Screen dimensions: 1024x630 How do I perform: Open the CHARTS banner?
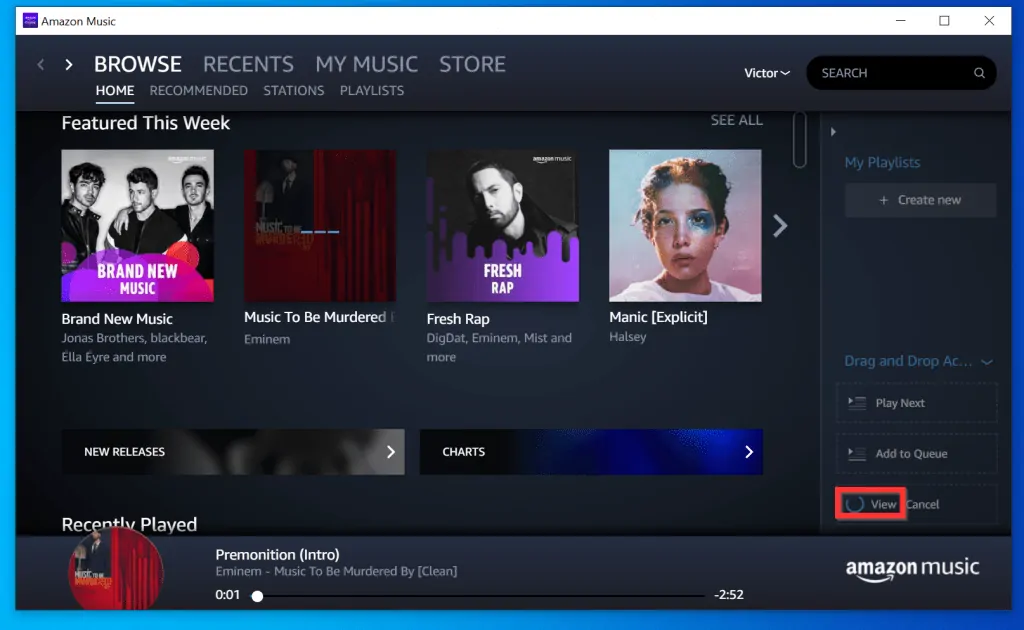[591, 452]
